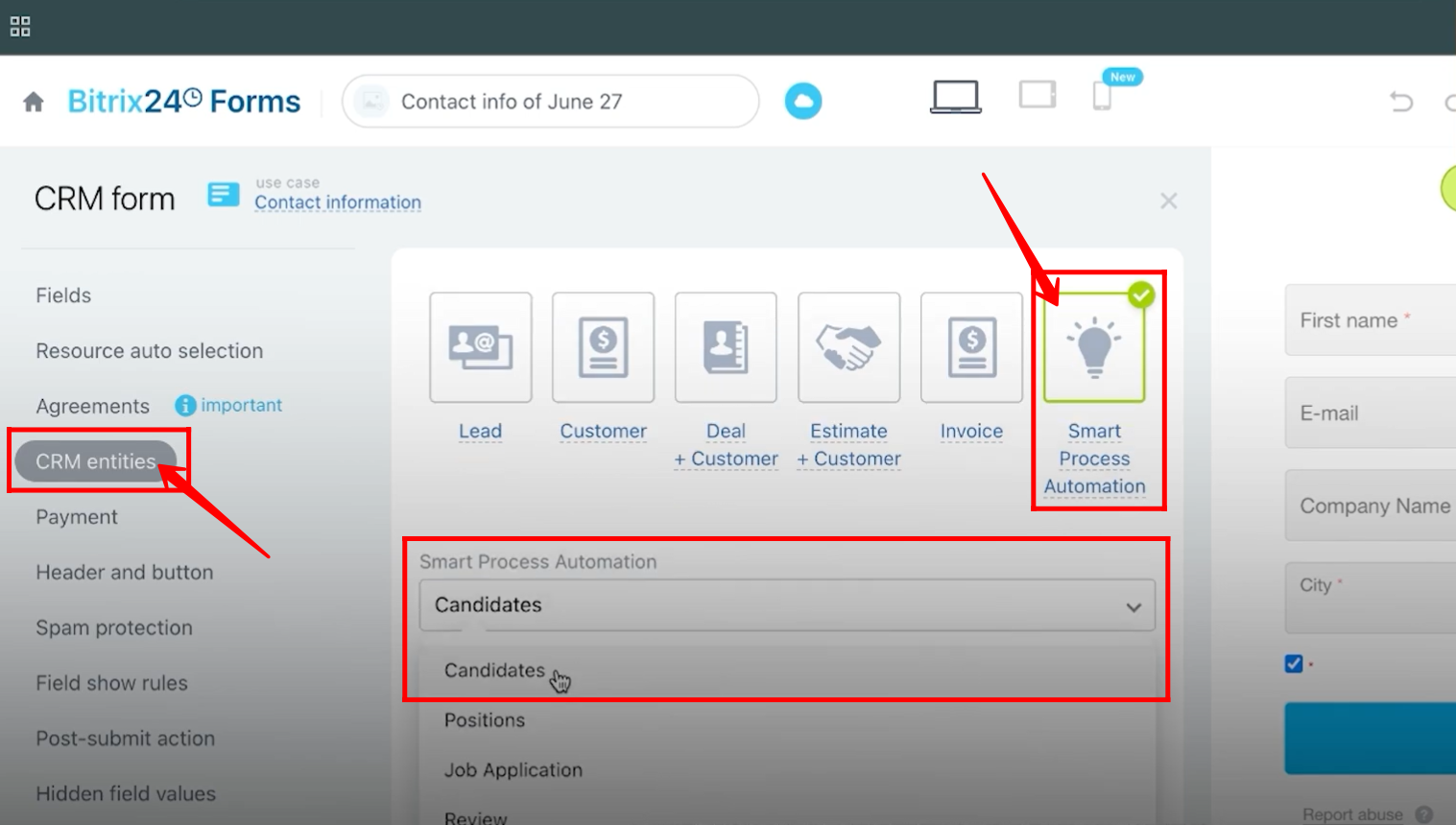The width and height of the screenshot is (1456, 825).
Task: Select the Invoice entity icon
Action: pos(972,347)
